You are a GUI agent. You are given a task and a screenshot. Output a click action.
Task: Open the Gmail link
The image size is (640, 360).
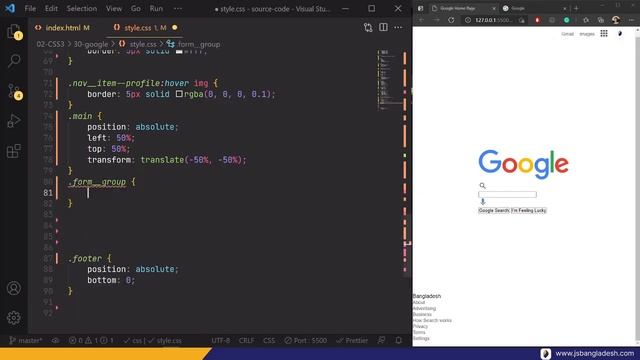[567, 34]
